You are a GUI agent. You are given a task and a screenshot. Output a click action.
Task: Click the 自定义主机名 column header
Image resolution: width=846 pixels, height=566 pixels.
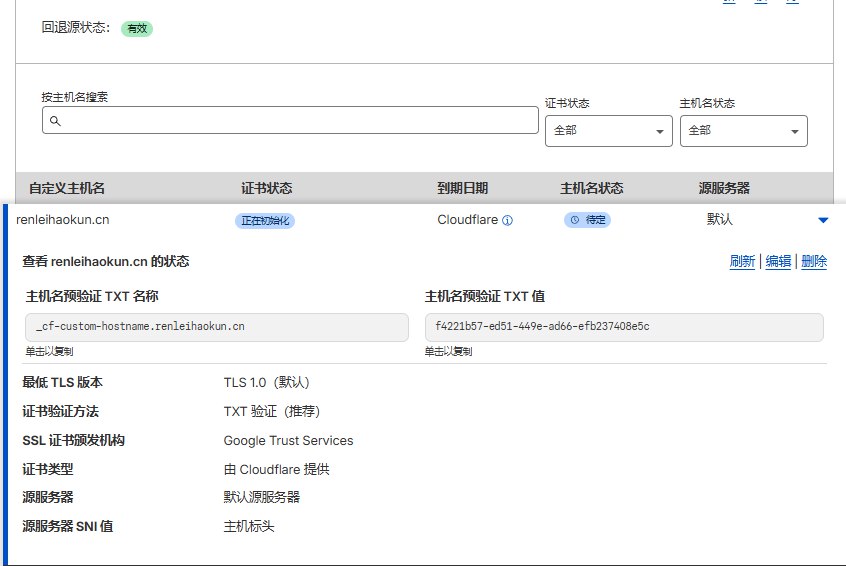pyautogui.click(x=67, y=188)
